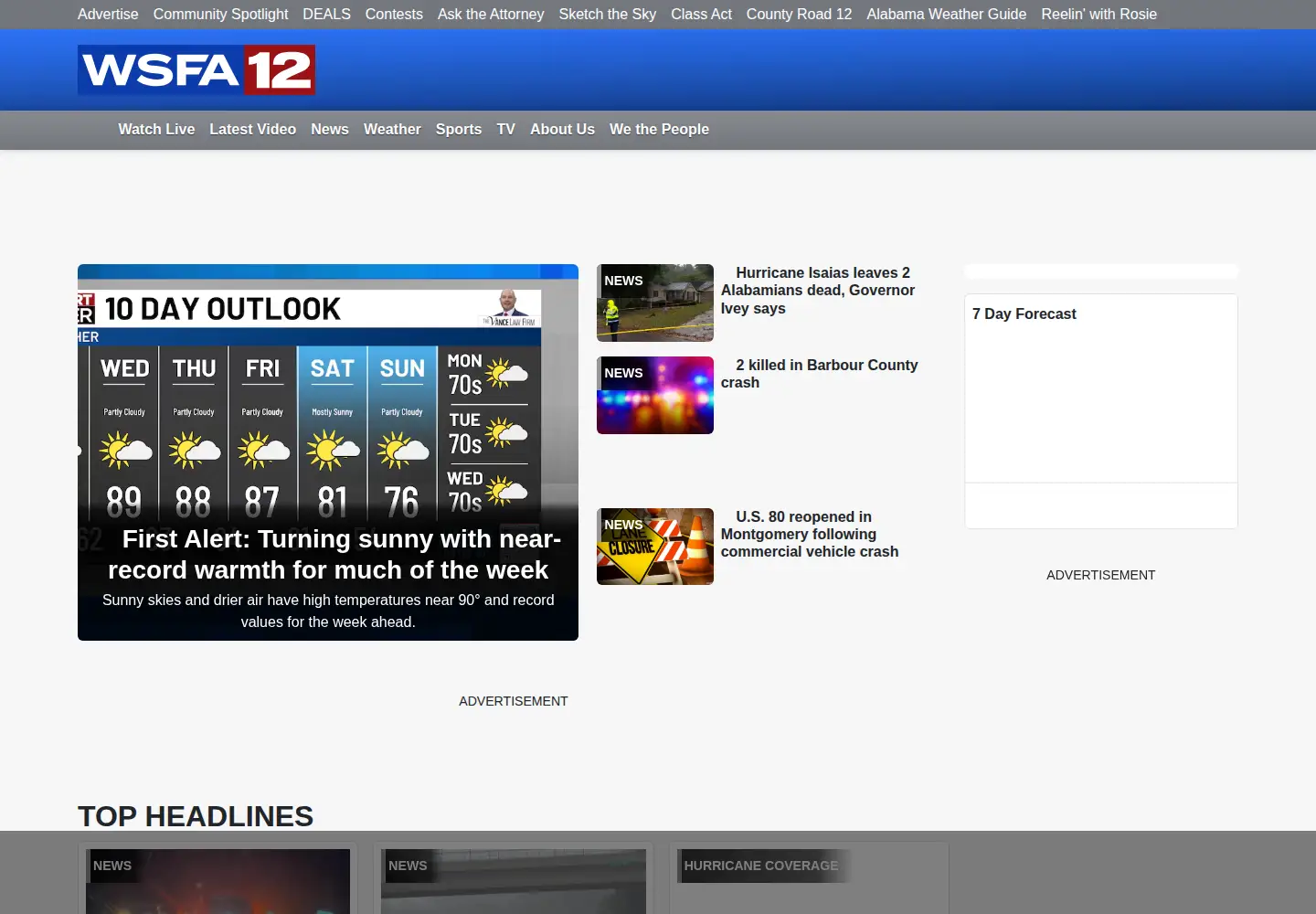The width and height of the screenshot is (1316, 914).
Task: Open Barbour County crash thumbnail
Action: click(655, 395)
